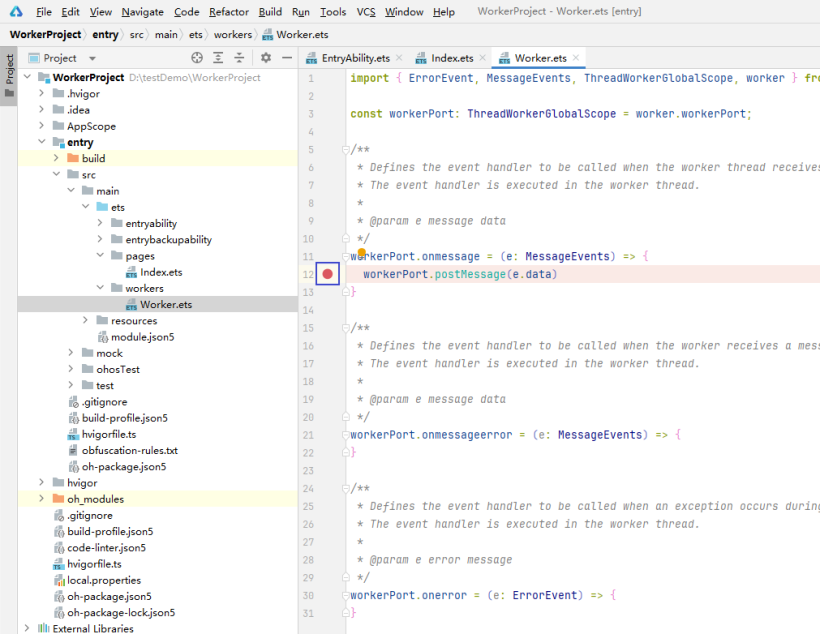
Task: Collapse the workers folder
Action: [100, 288]
